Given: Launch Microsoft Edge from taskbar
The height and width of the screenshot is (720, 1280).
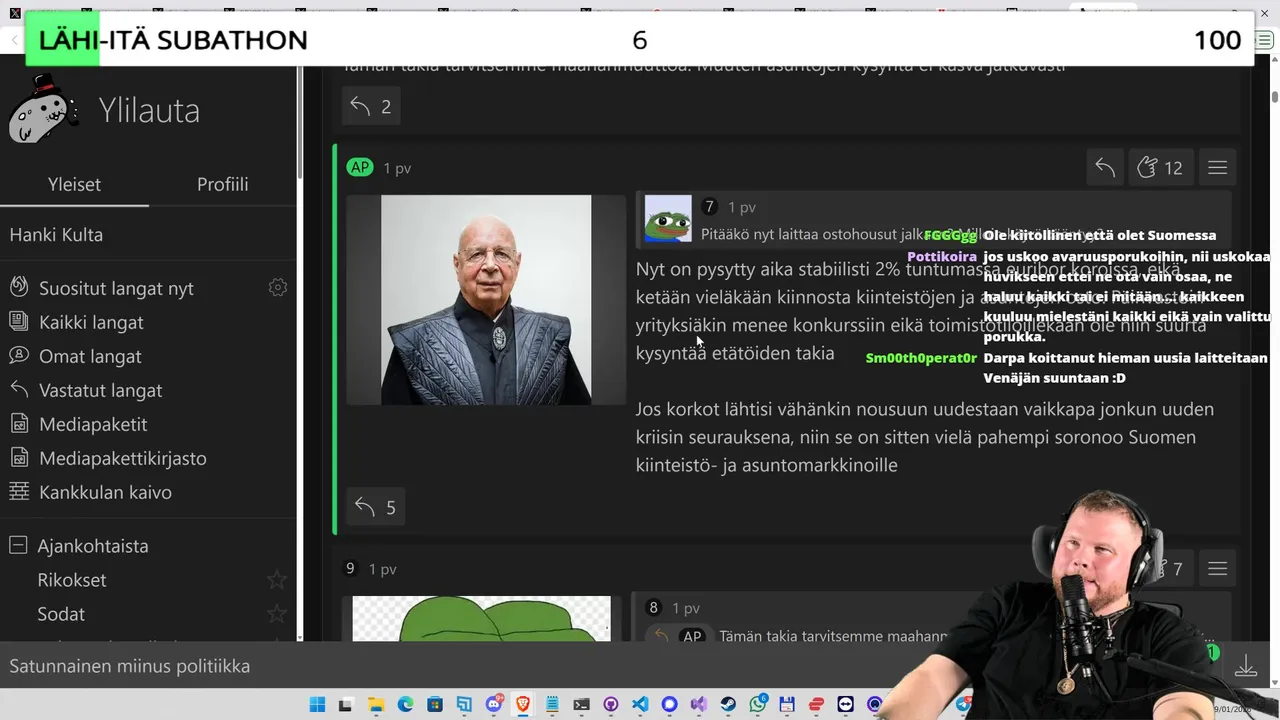Looking at the screenshot, I should (x=405, y=705).
